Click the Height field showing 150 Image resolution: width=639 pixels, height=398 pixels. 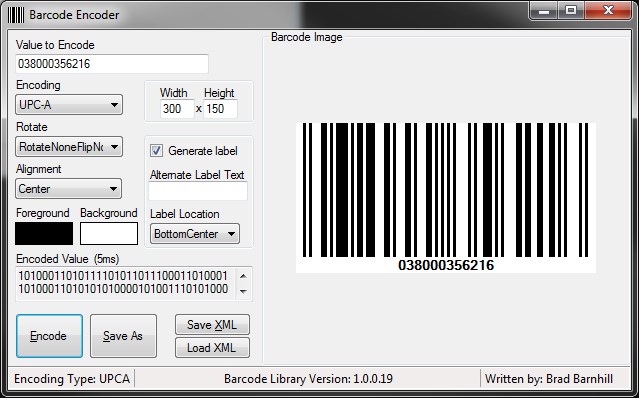[x=220, y=109]
